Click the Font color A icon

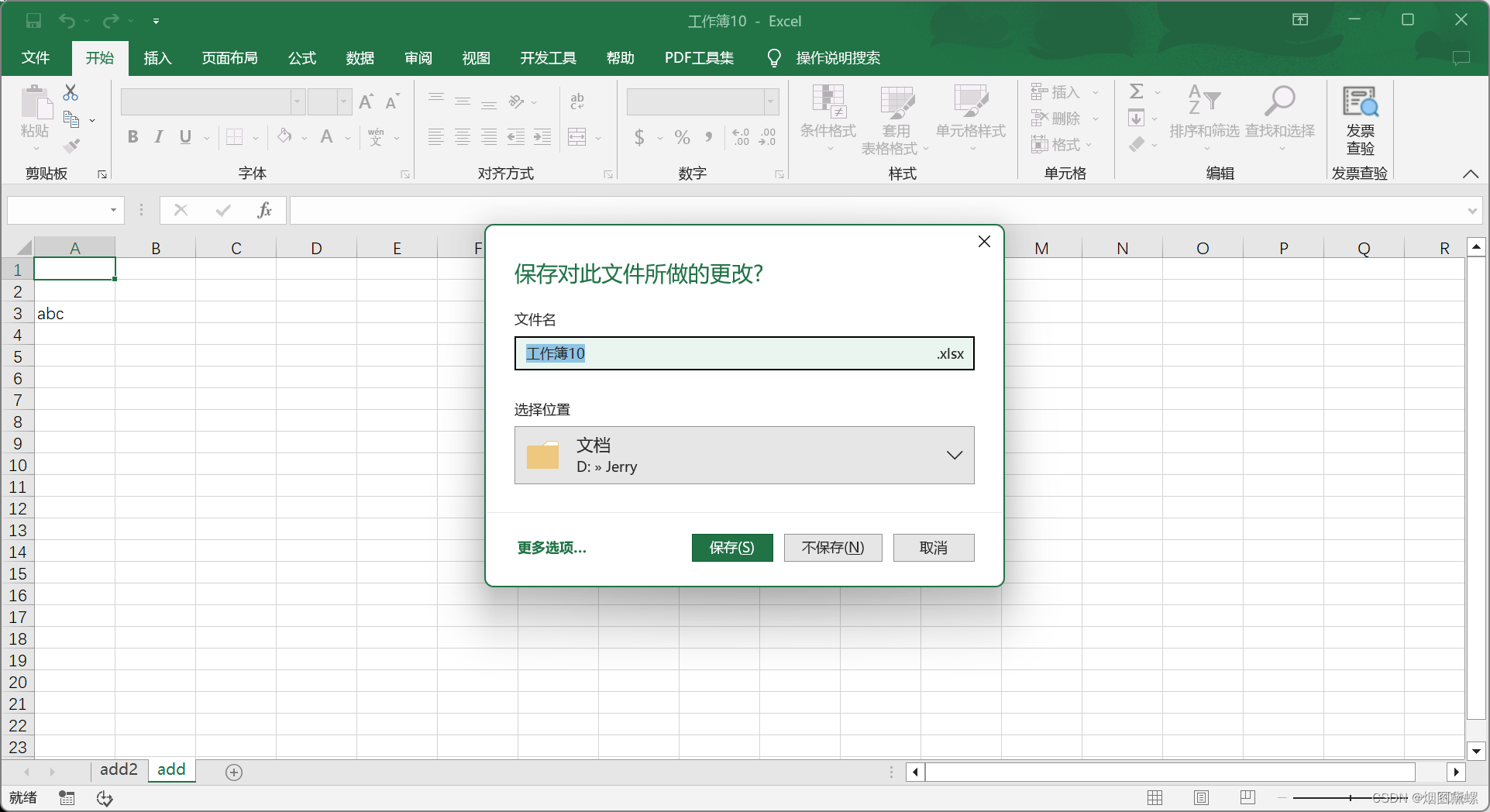(327, 137)
